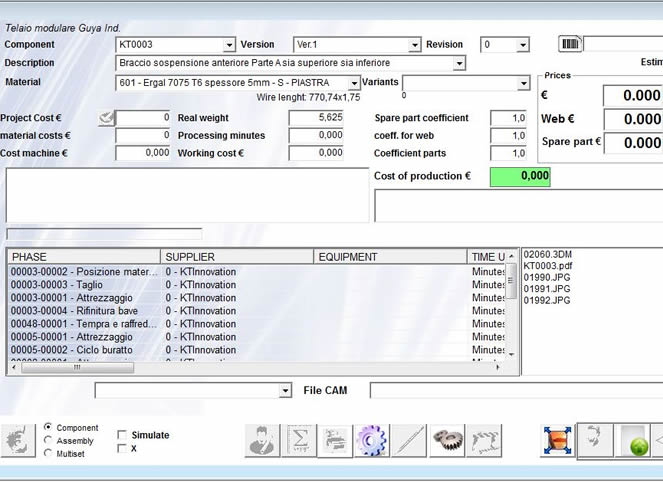The height and width of the screenshot is (483, 663).
Task: Click the pen tool icon button
Action: (x=409, y=441)
